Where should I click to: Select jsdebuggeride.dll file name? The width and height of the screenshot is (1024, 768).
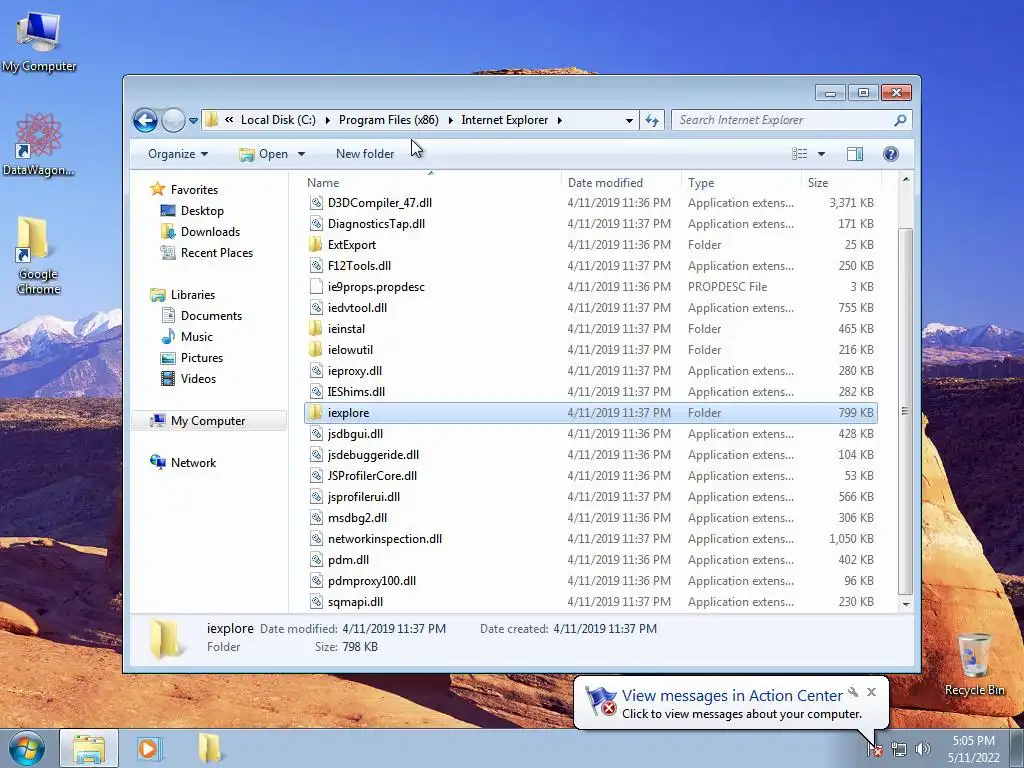374,455
